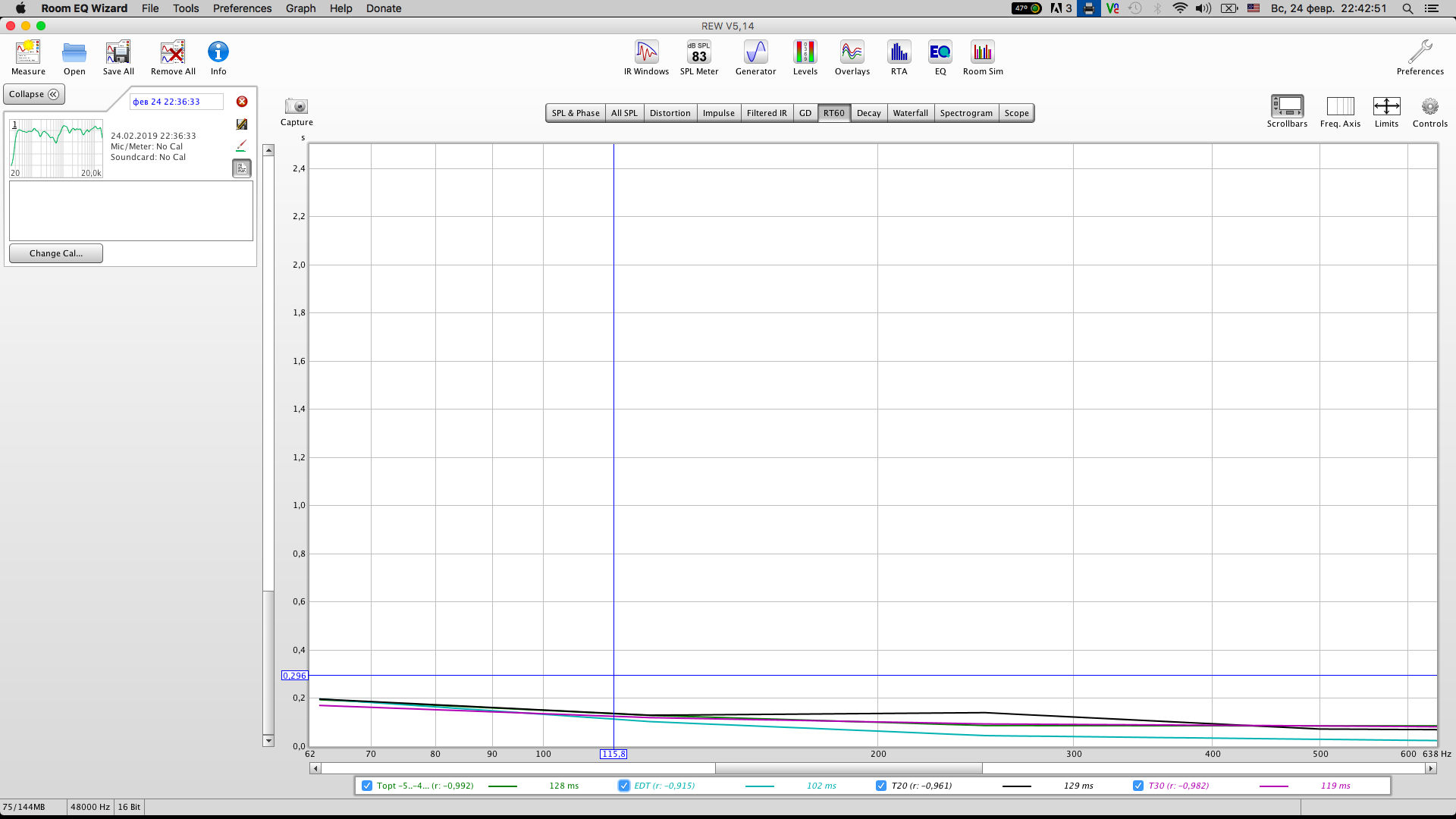This screenshot has width=1456, height=819.
Task: Uncheck the EDT trace checkbox
Action: coord(624,786)
